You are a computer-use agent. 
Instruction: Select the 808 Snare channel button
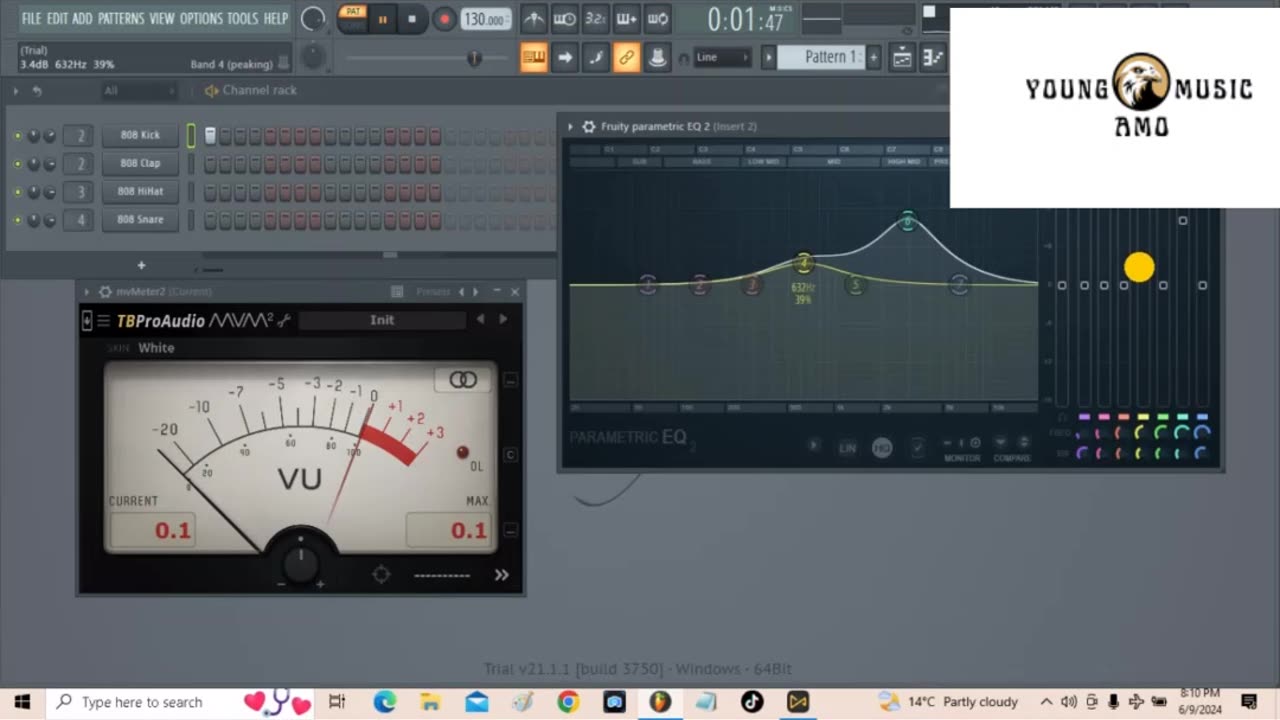click(x=140, y=219)
